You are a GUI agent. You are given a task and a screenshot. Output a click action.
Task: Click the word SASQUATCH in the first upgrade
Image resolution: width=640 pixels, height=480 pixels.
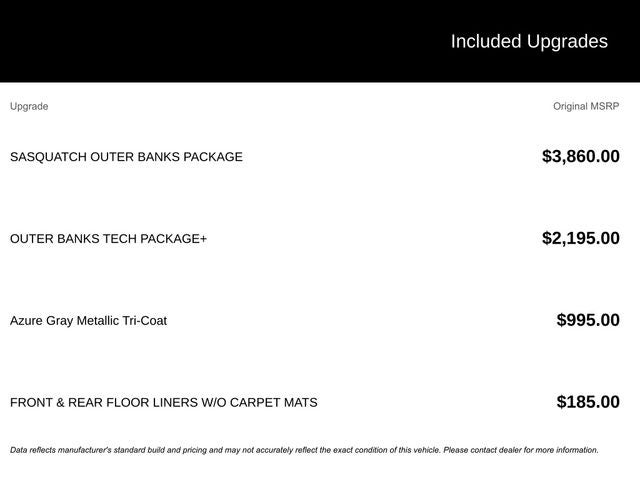(x=47, y=157)
